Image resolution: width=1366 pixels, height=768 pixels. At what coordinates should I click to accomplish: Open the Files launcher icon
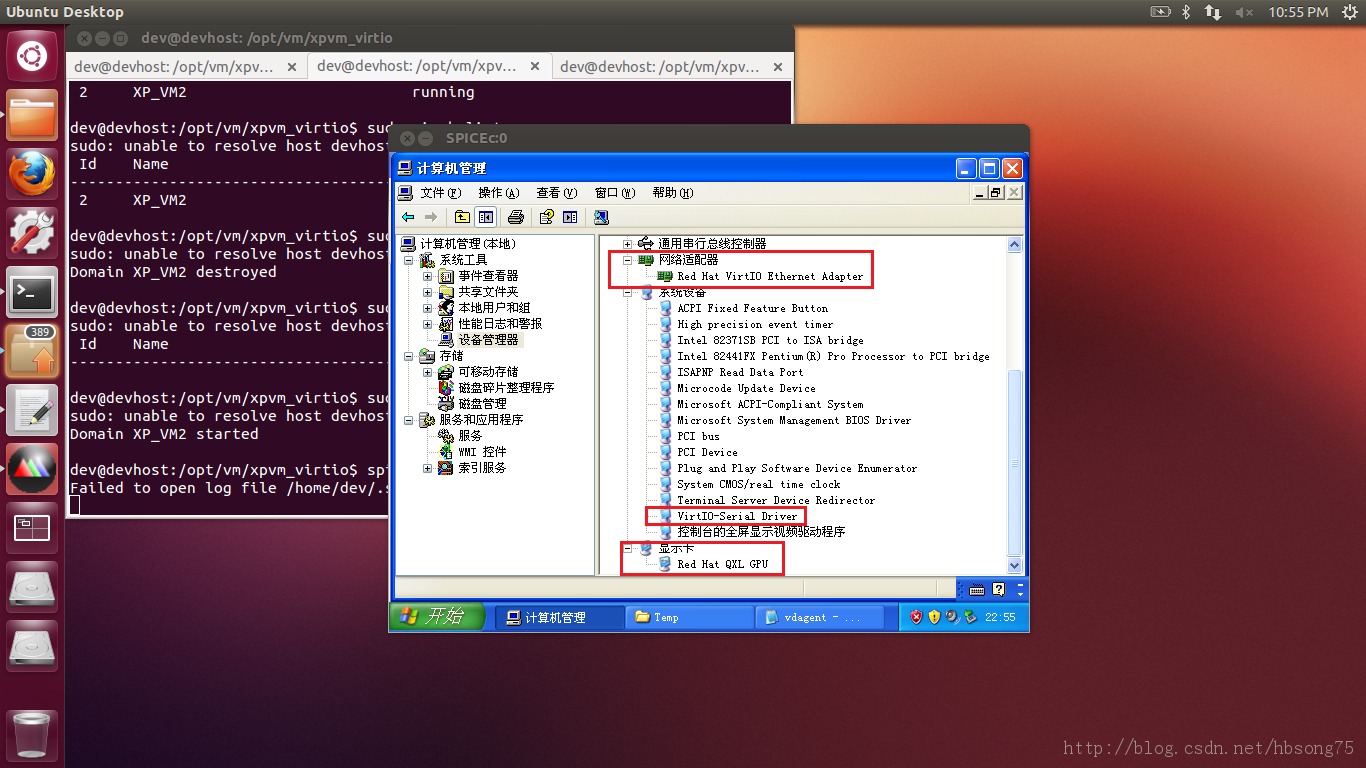click(x=32, y=115)
